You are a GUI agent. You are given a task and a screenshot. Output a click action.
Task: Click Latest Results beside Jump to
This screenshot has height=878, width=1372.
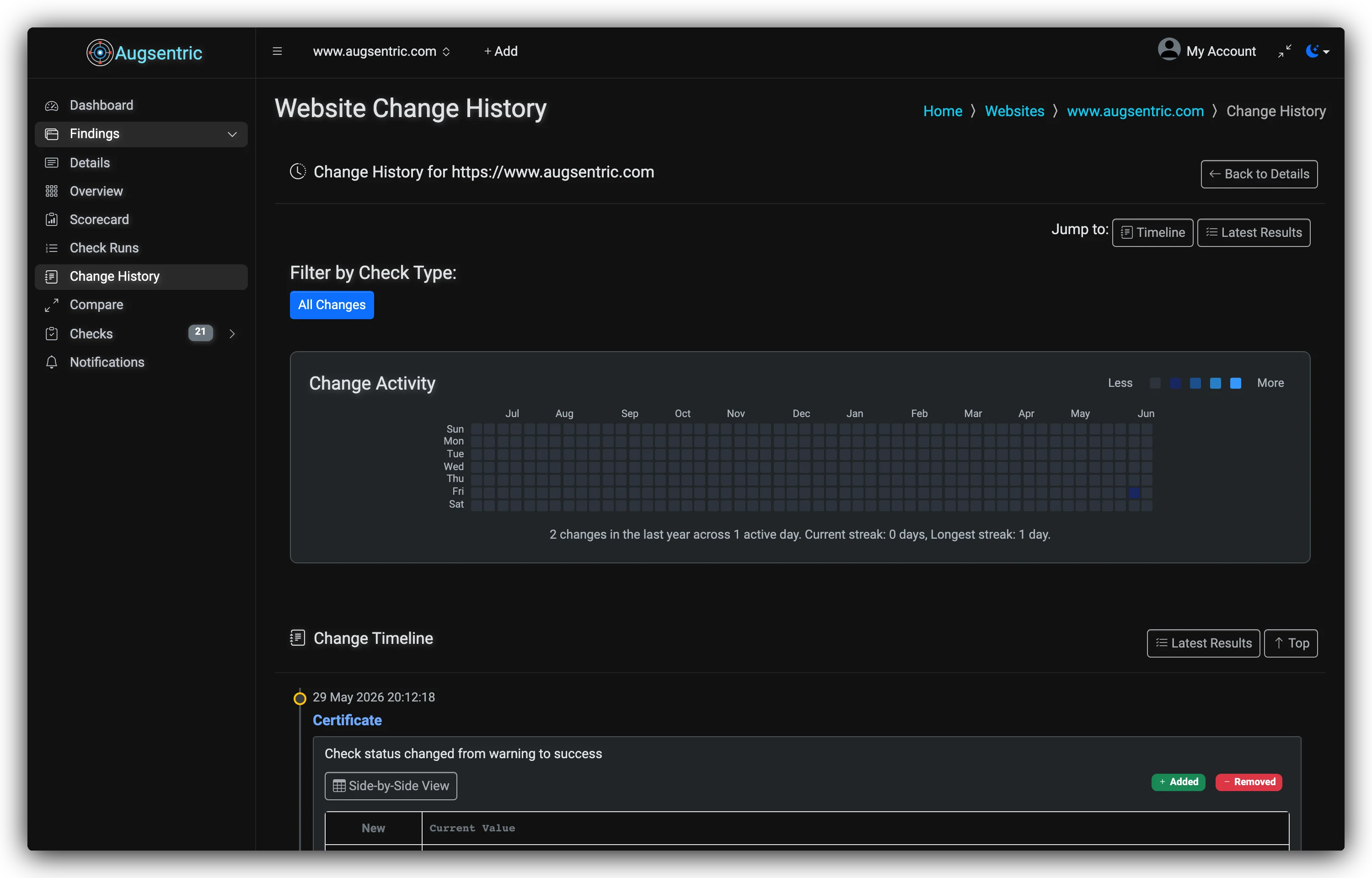tap(1253, 233)
